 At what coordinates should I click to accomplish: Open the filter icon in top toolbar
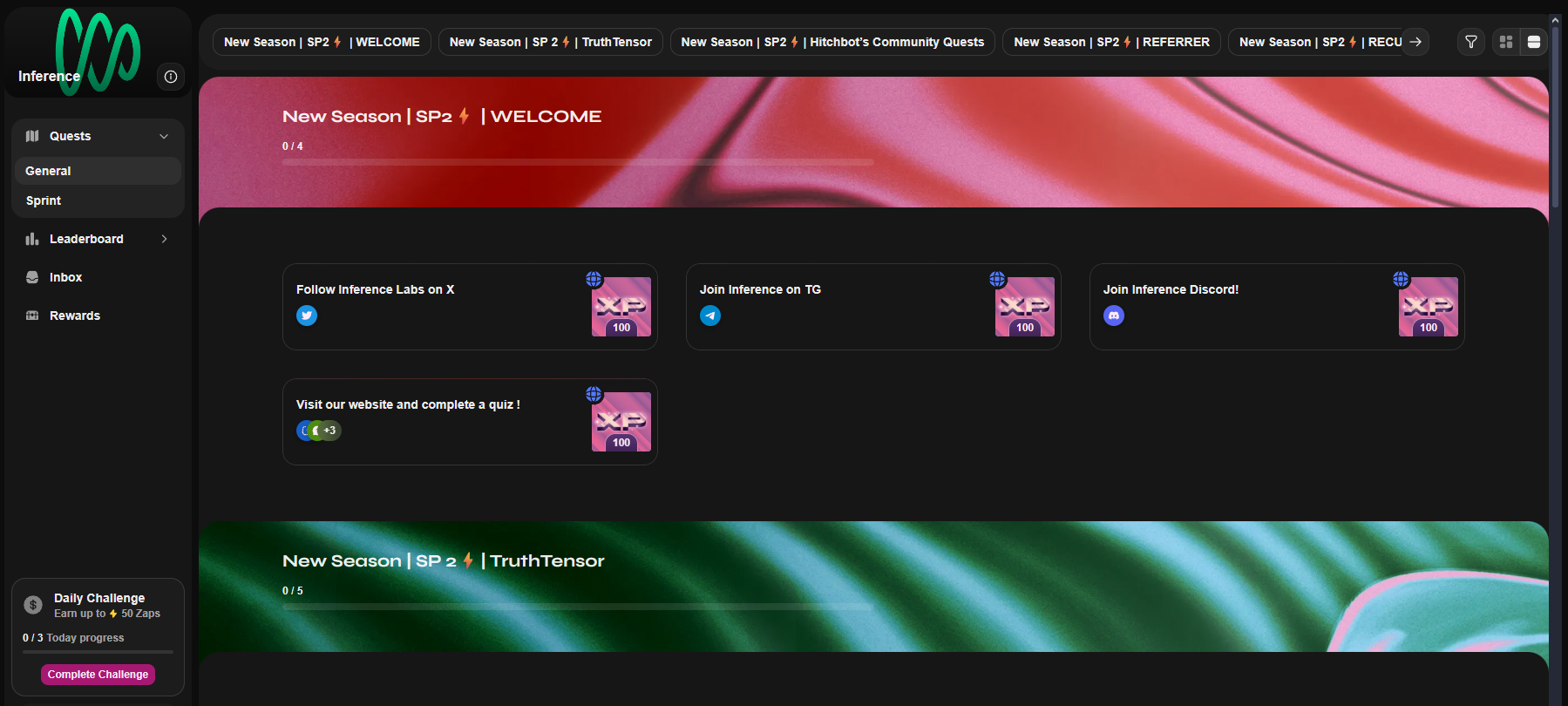click(1471, 42)
